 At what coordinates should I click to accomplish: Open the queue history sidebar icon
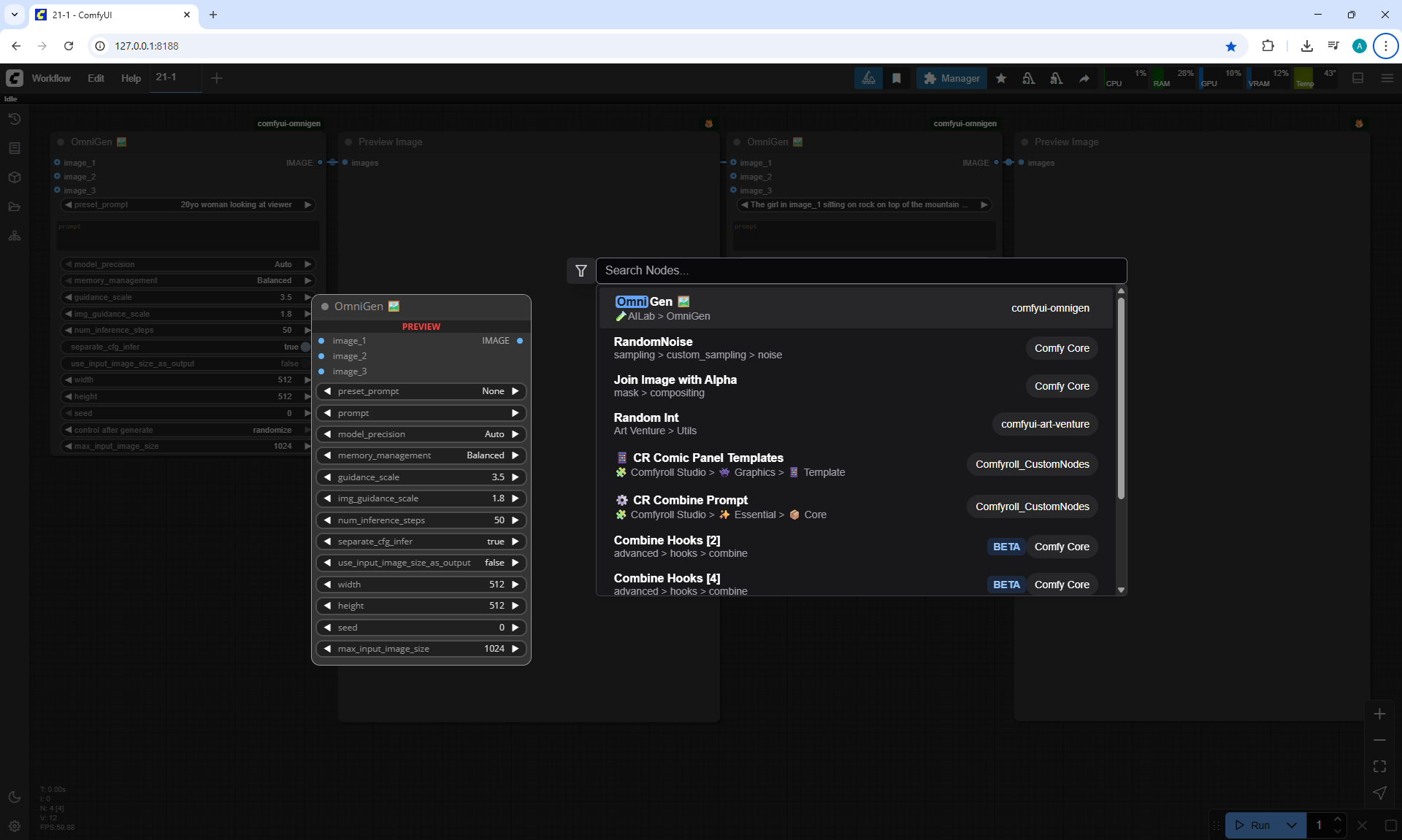(x=15, y=119)
